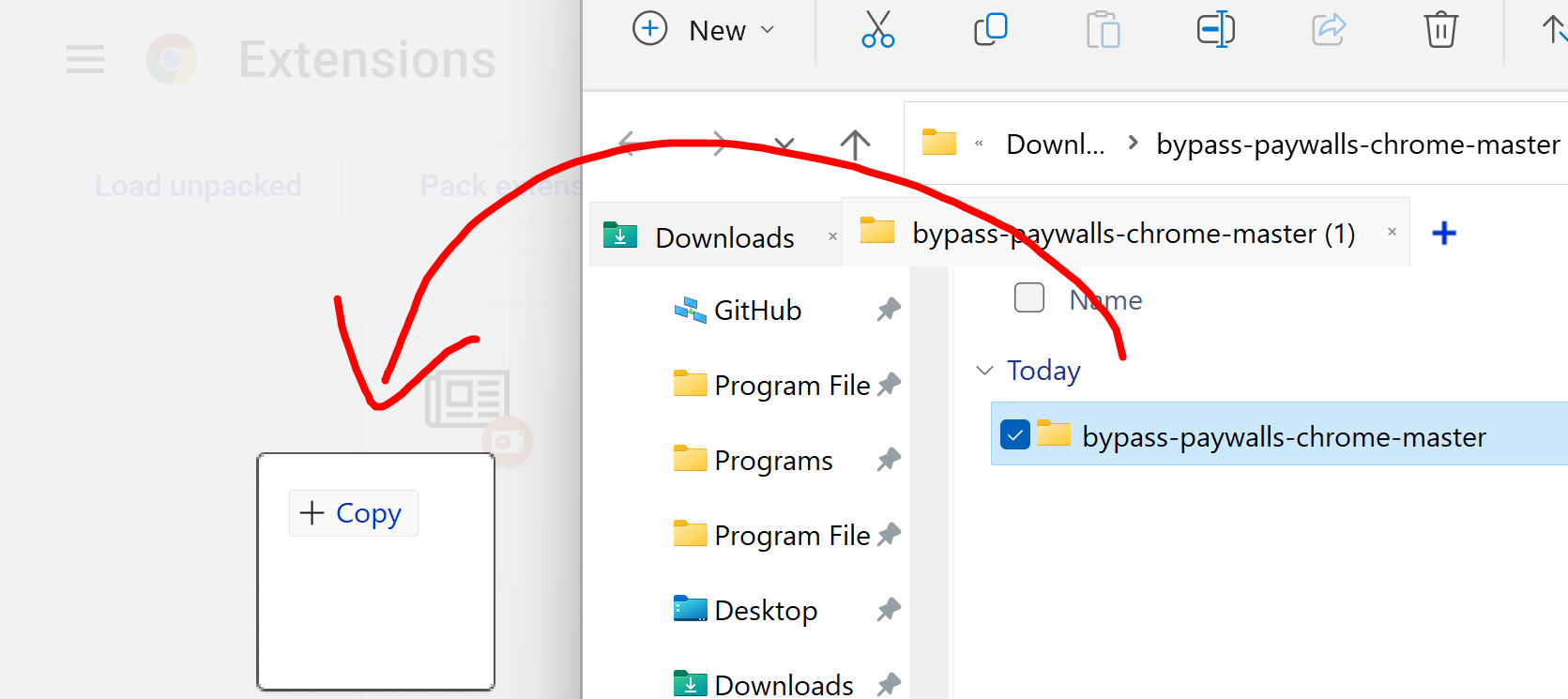This screenshot has width=1568, height=699.
Task: Click the Paste clipboard icon
Action: pos(1104,30)
